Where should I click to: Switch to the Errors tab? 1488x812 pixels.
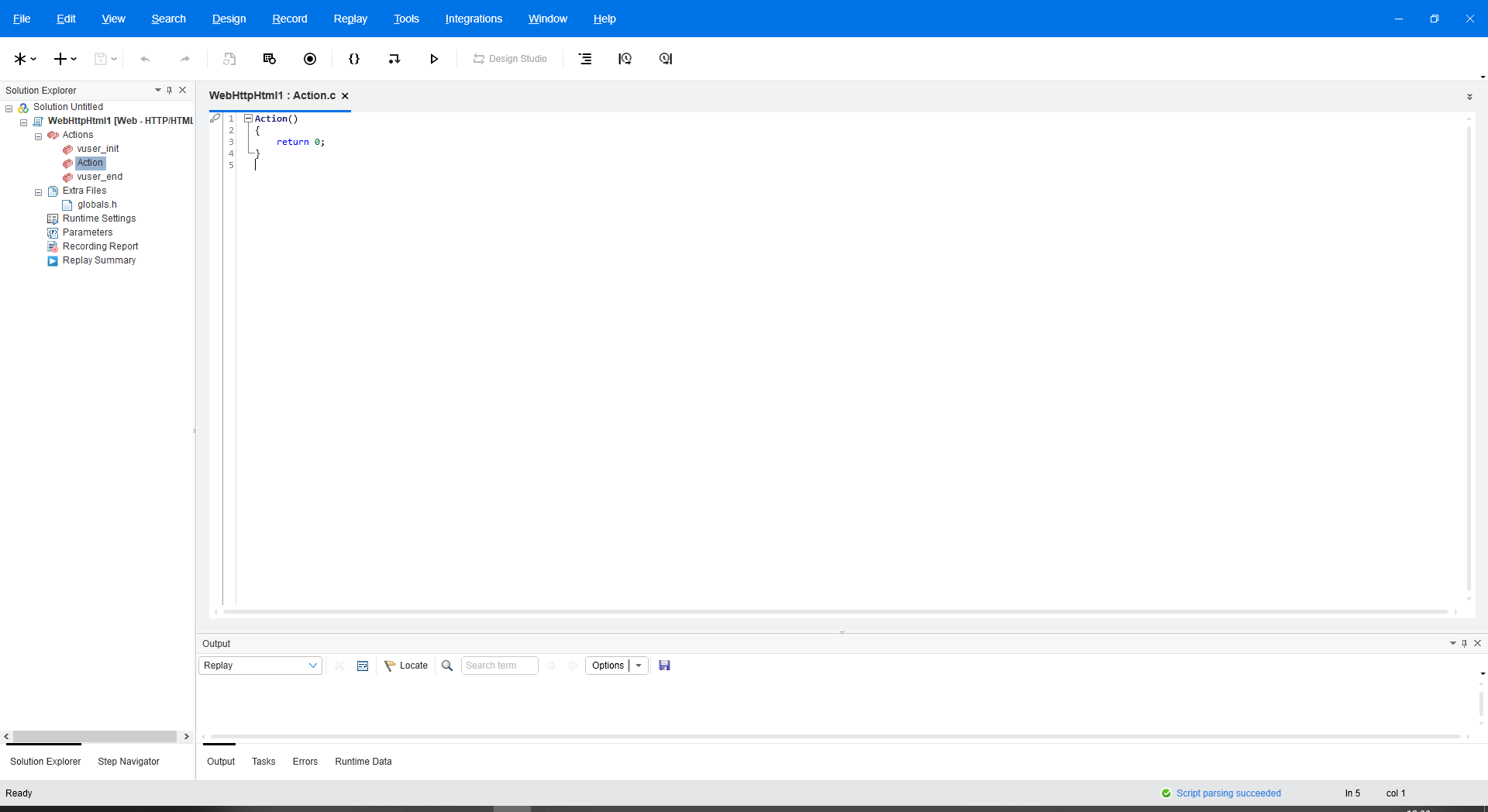click(305, 762)
